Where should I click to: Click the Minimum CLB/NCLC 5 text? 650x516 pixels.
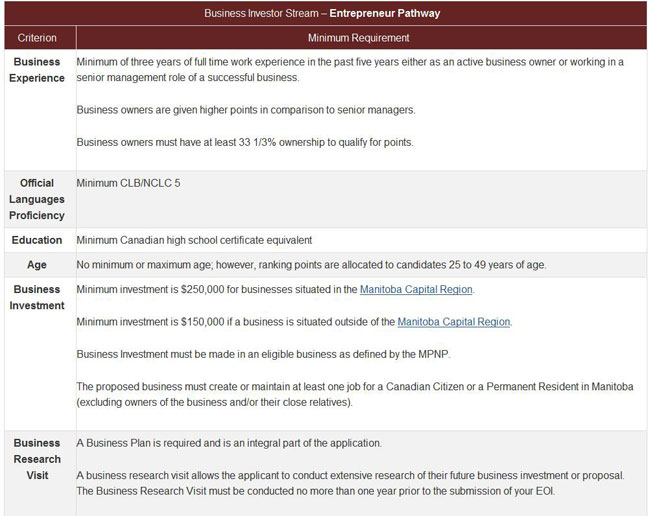(x=128, y=183)
